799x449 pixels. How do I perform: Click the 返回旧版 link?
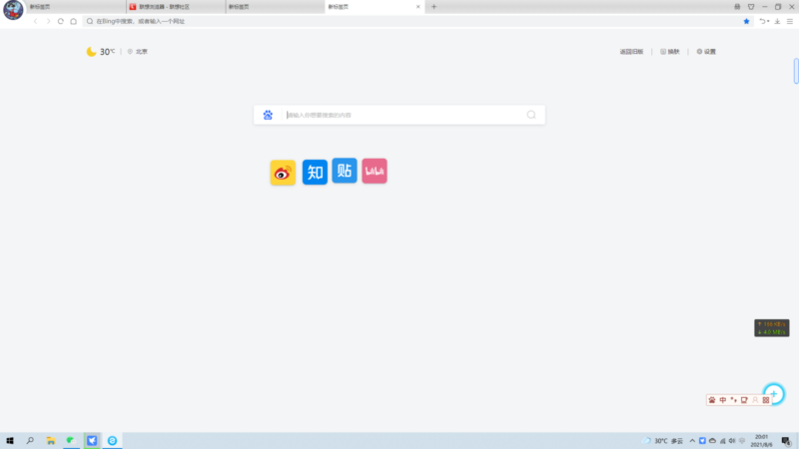(631, 51)
